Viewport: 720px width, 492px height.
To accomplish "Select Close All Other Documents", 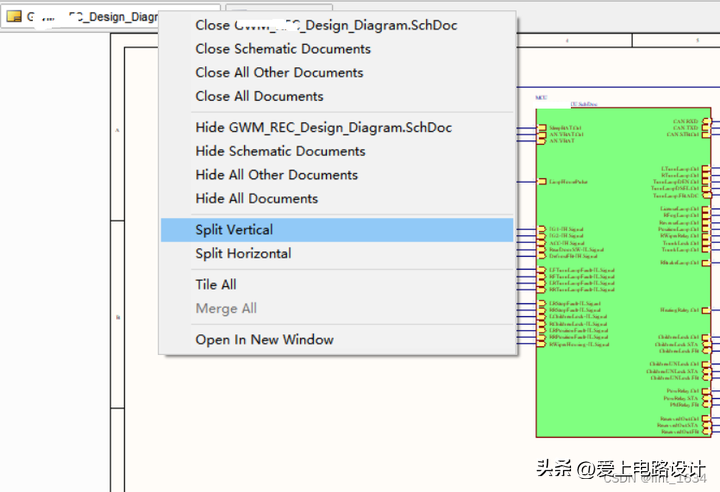I will pyautogui.click(x=279, y=73).
